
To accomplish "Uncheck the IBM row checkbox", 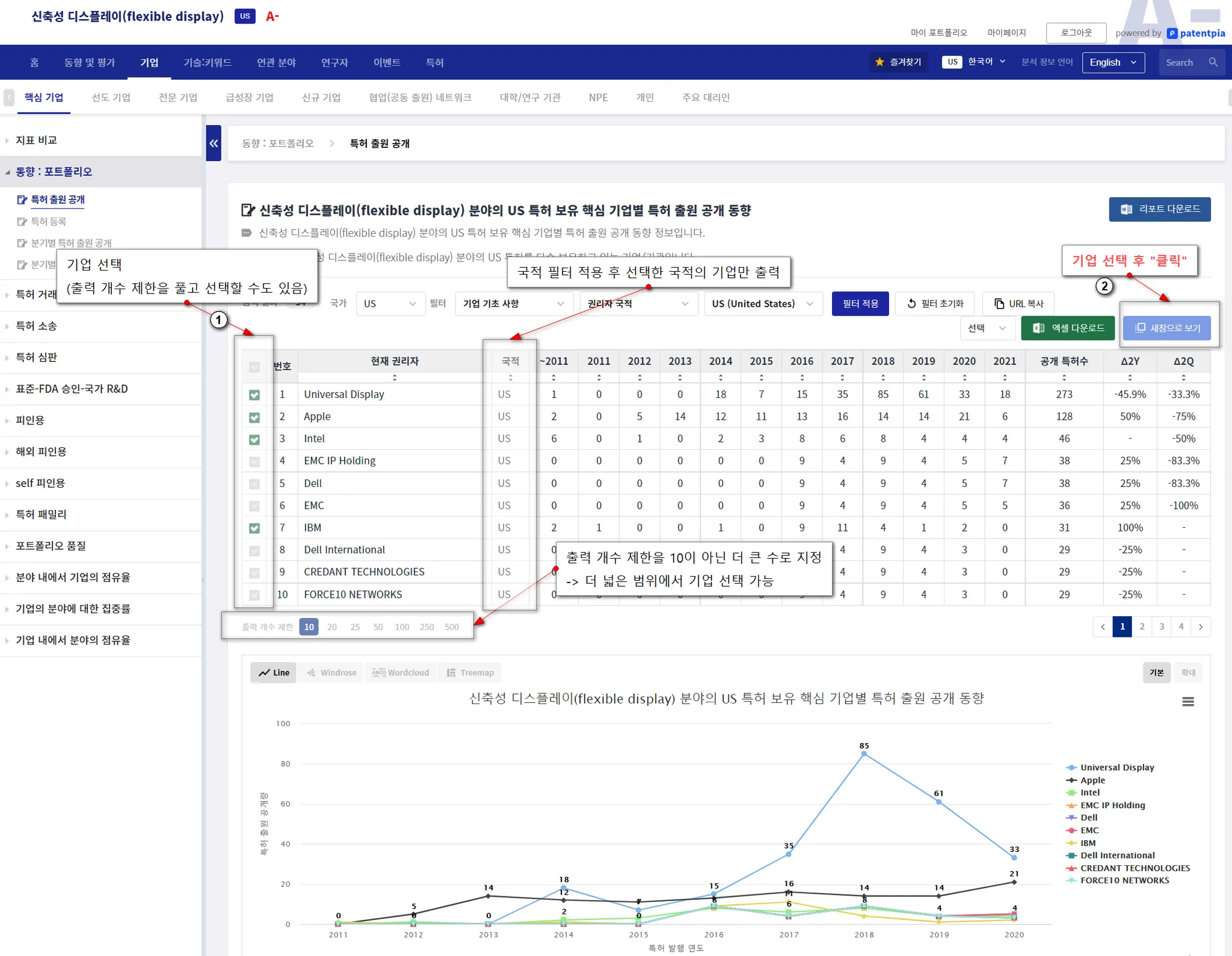I will point(254,528).
